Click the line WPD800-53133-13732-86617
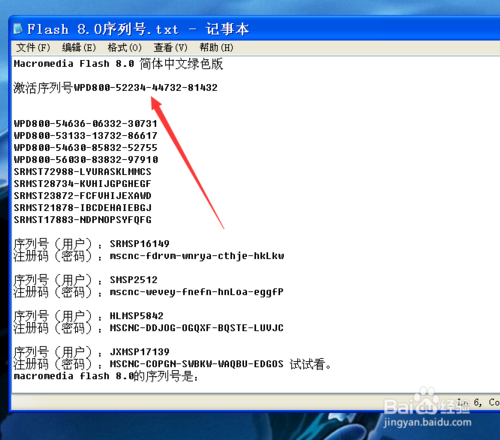 click(x=85, y=136)
